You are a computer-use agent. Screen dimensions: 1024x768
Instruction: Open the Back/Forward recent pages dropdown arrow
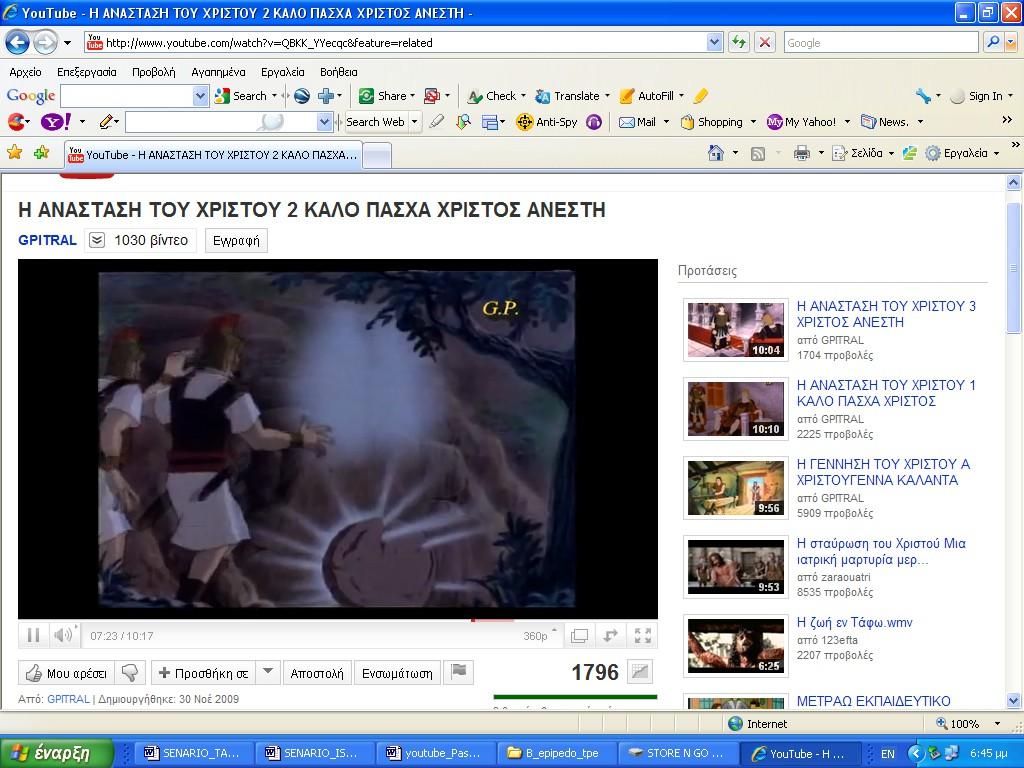click(x=67, y=44)
